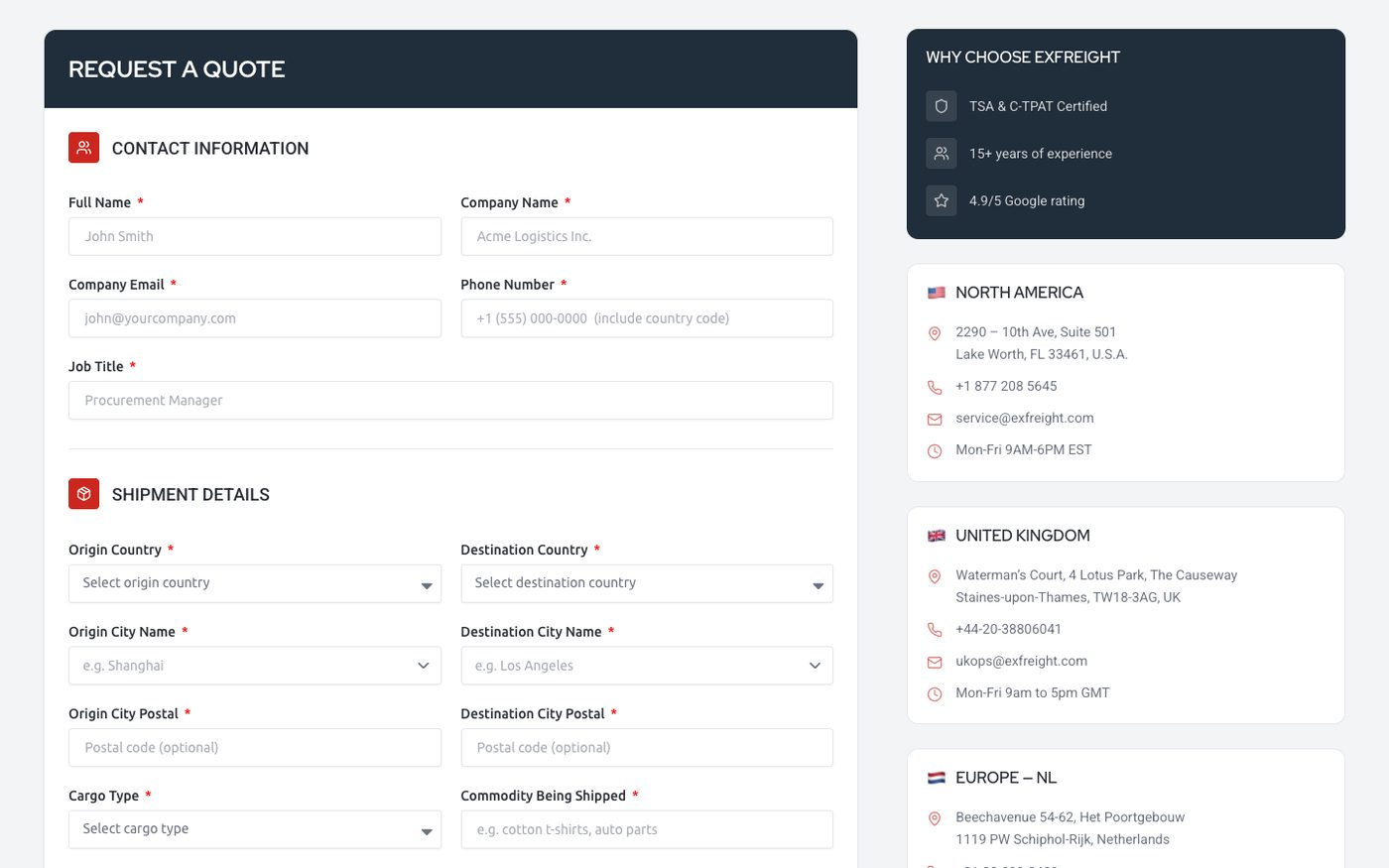1389x868 pixels.
Task: Click the REQUEST A QUOTE heading
Action: tap(177, 69)
